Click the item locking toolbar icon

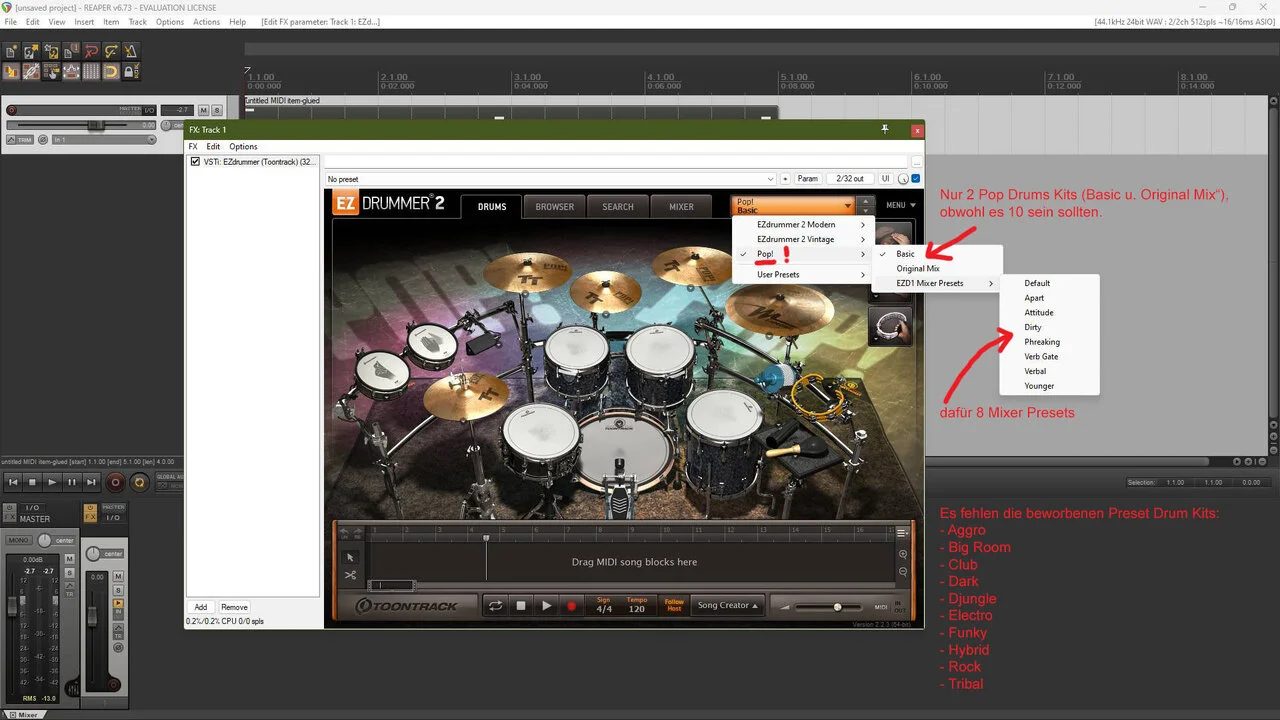coord(131,71)
